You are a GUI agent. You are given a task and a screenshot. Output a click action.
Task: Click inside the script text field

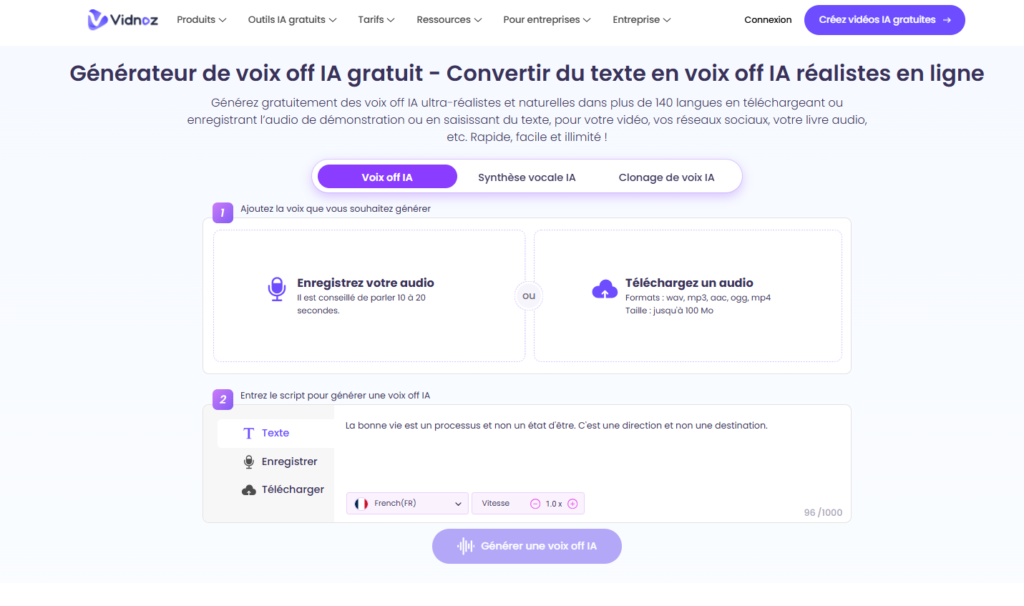(590, 455)
